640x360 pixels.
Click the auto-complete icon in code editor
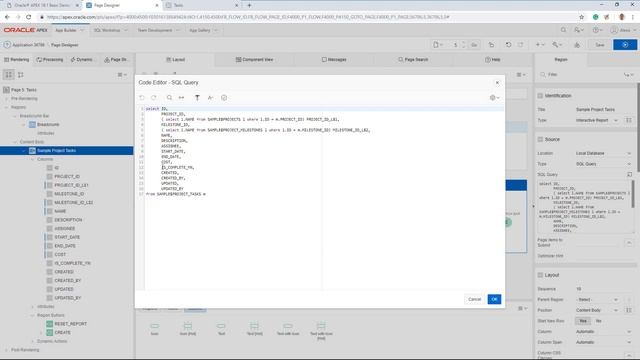pos(211,98)
